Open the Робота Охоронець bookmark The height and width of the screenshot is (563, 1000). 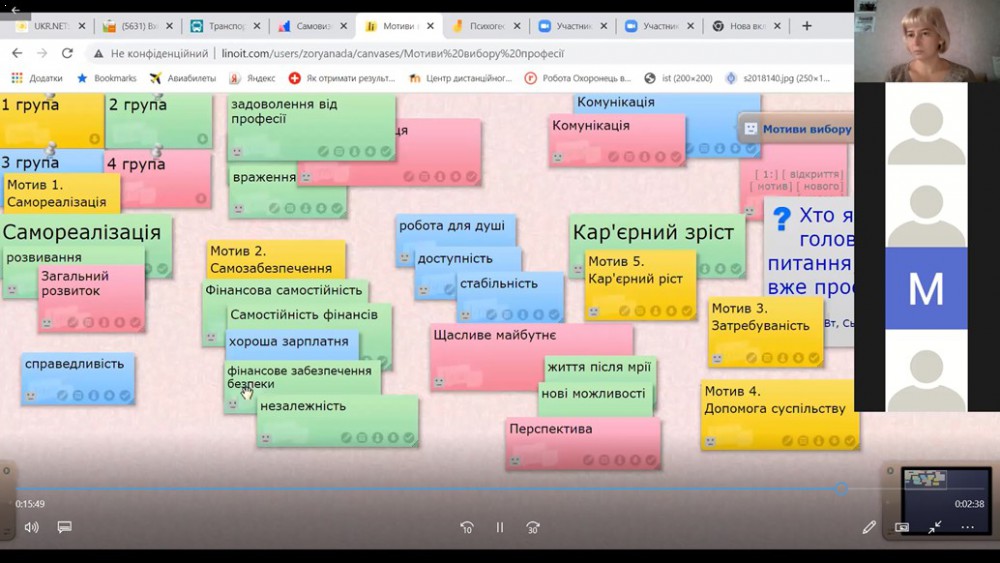[578, 78]
